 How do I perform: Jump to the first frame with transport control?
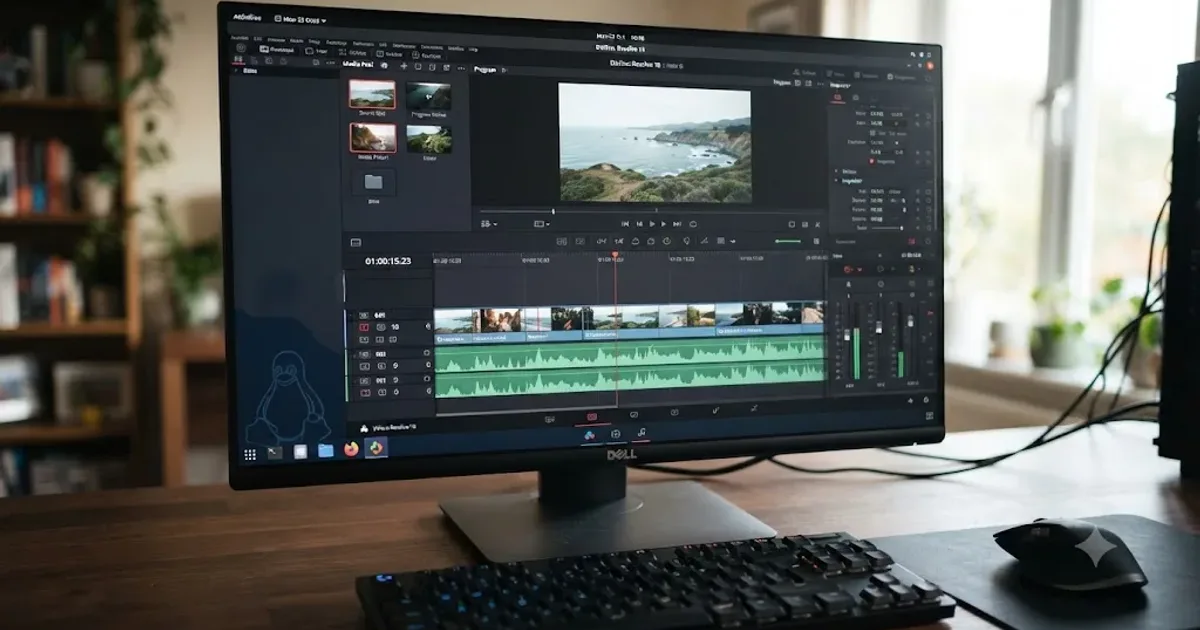(x=625, y=223)
